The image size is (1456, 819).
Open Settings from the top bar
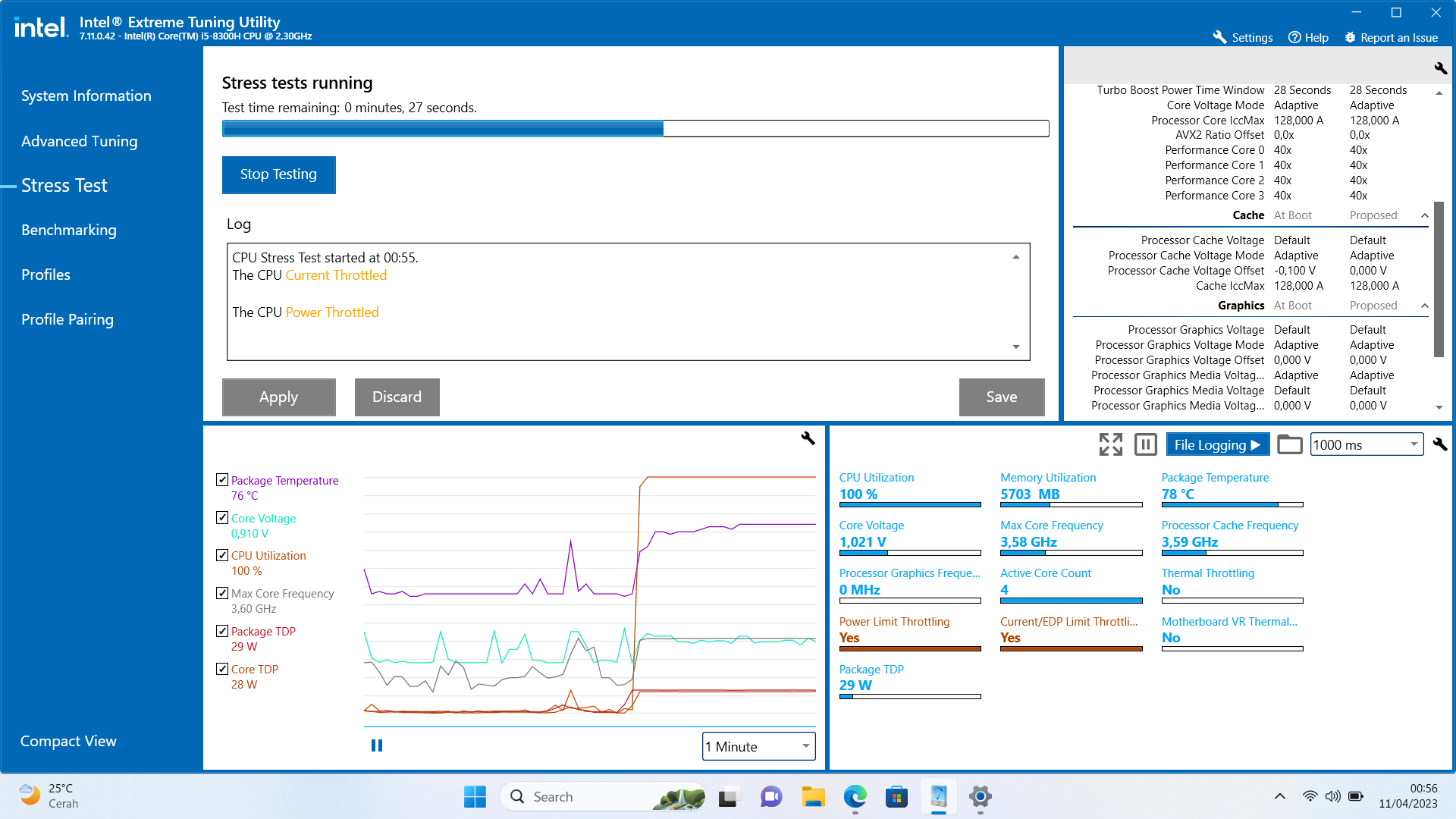(1243, 37)
